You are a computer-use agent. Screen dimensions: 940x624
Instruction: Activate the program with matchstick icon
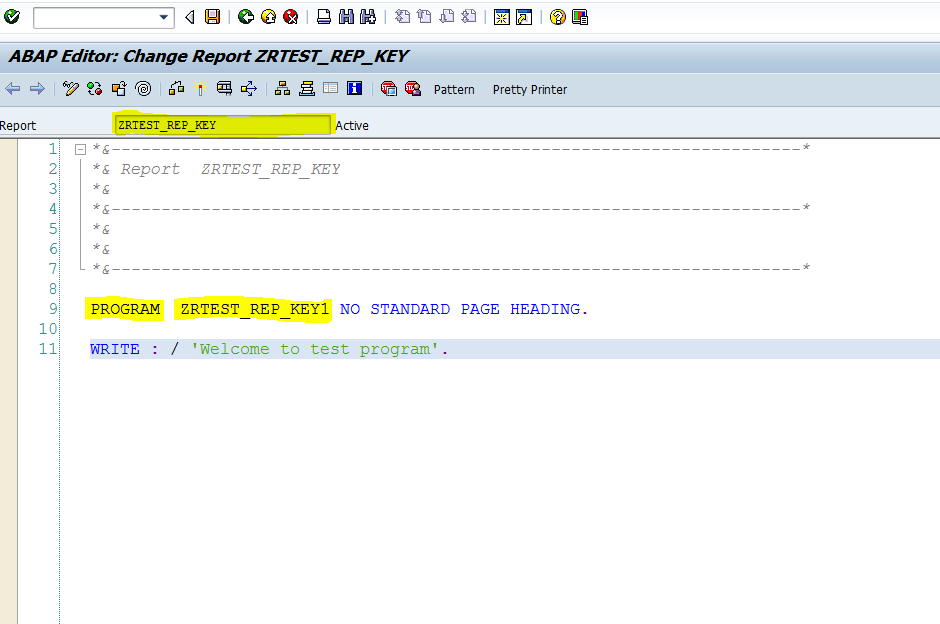200,89
